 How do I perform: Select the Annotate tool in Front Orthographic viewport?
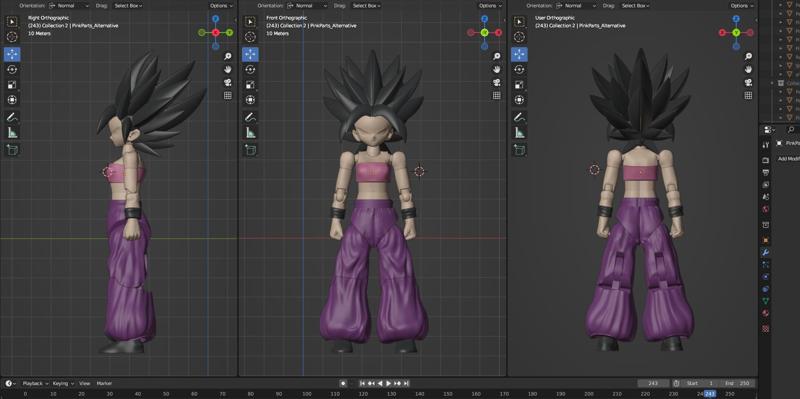(x=251, y=117)
